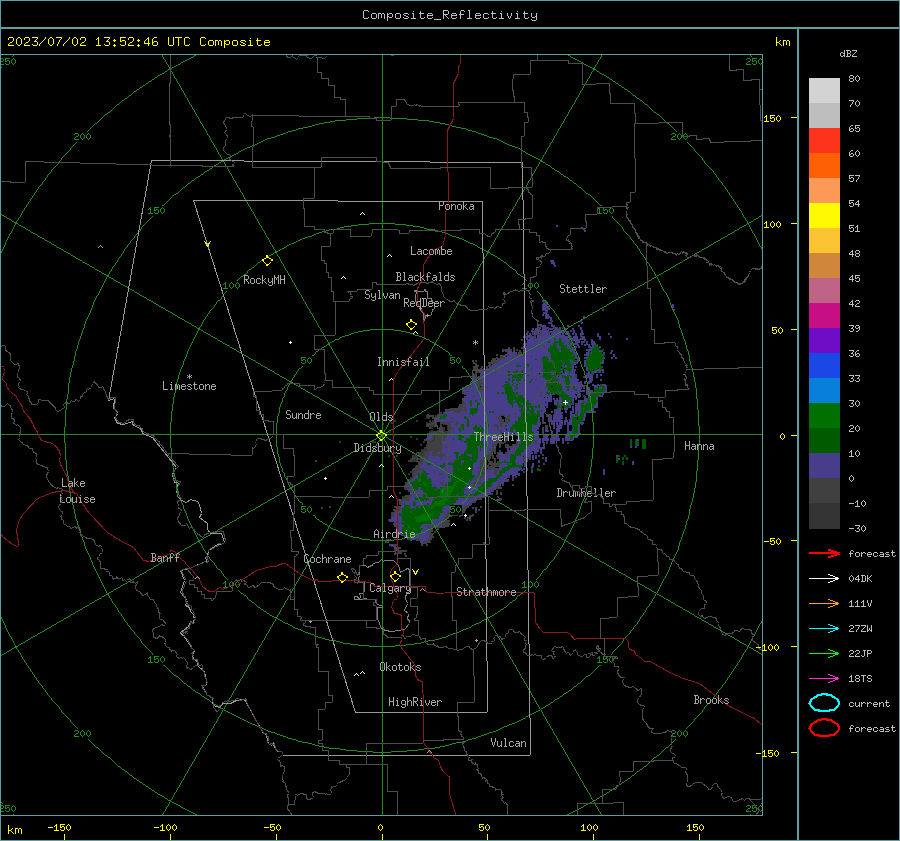Screen dimensions: 900x841
Task: Click the Sylvan label on map
Action: [382, 295]
